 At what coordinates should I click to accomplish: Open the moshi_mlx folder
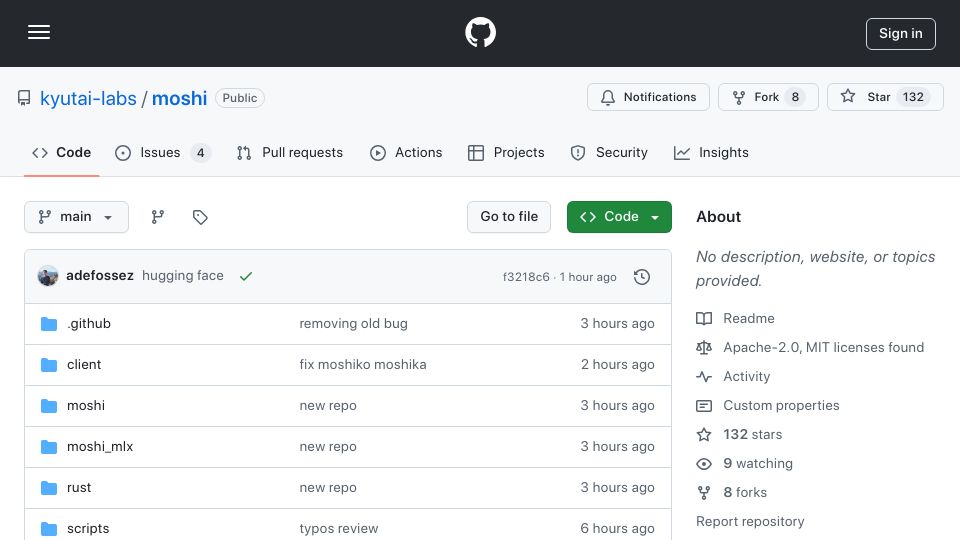100,446
